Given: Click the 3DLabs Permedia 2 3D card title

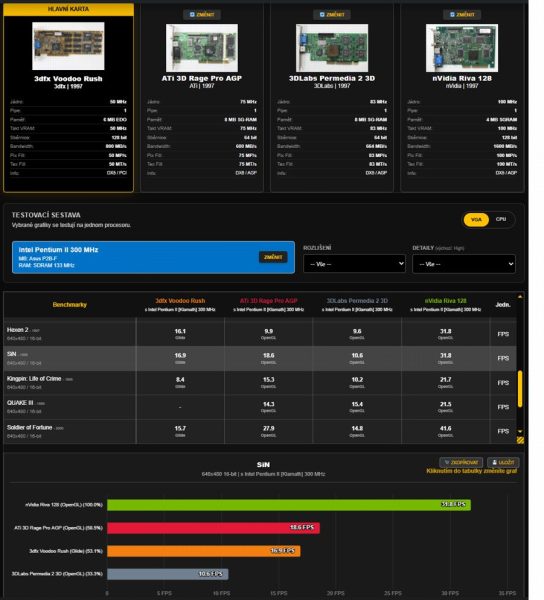Looking at the screenshot, I should pos(332,78).
